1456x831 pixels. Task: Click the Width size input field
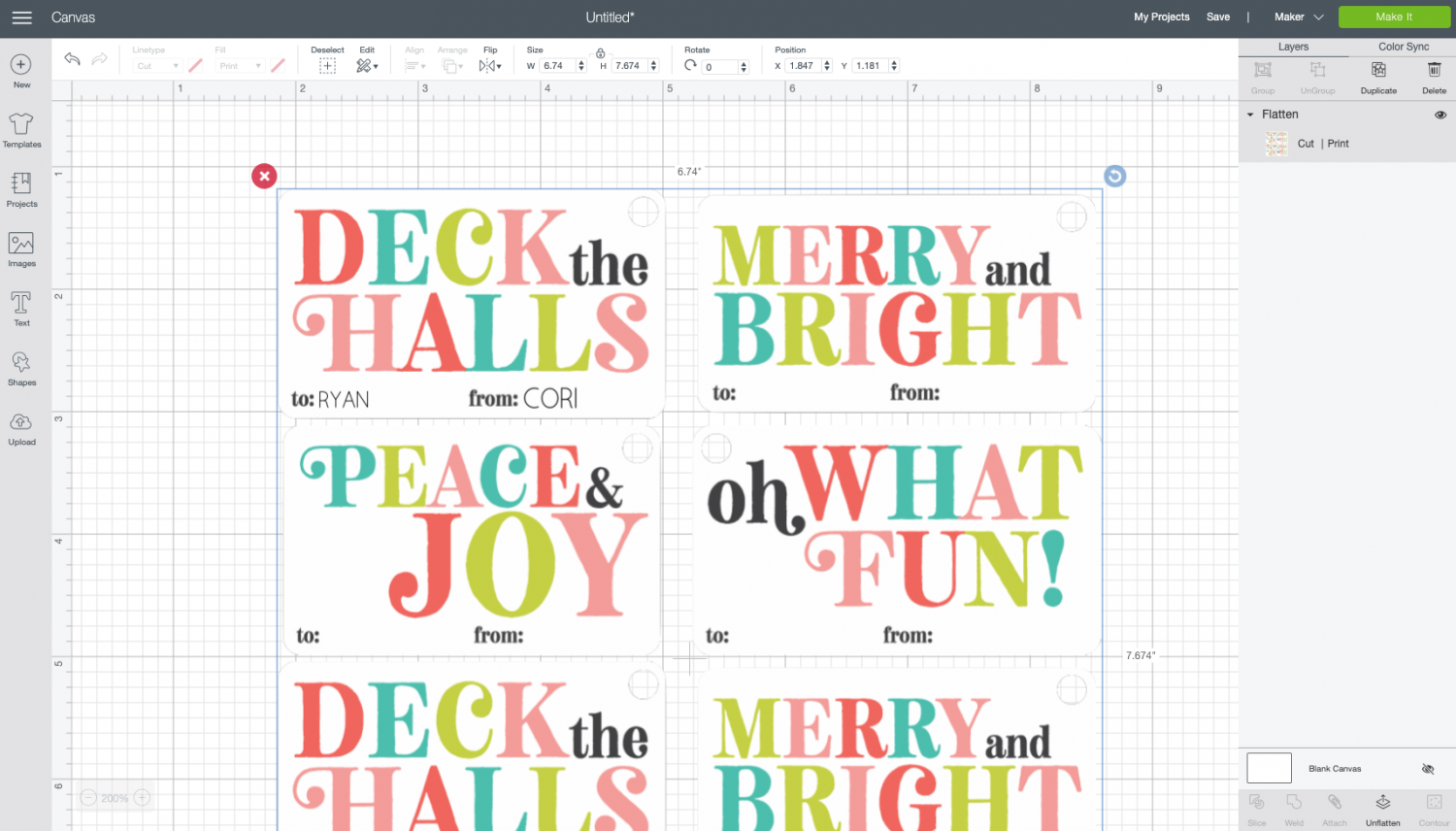[x=558, y=66]
